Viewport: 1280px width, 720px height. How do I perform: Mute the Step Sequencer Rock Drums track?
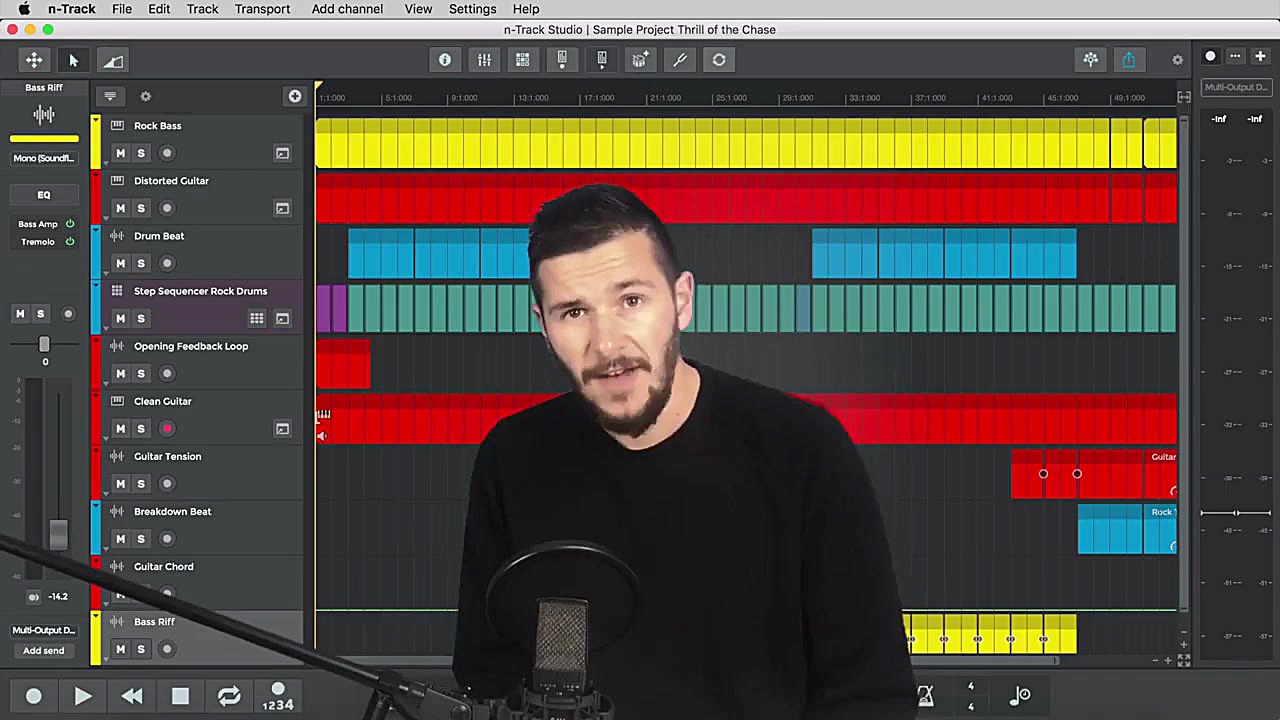[x=120, y=318]
